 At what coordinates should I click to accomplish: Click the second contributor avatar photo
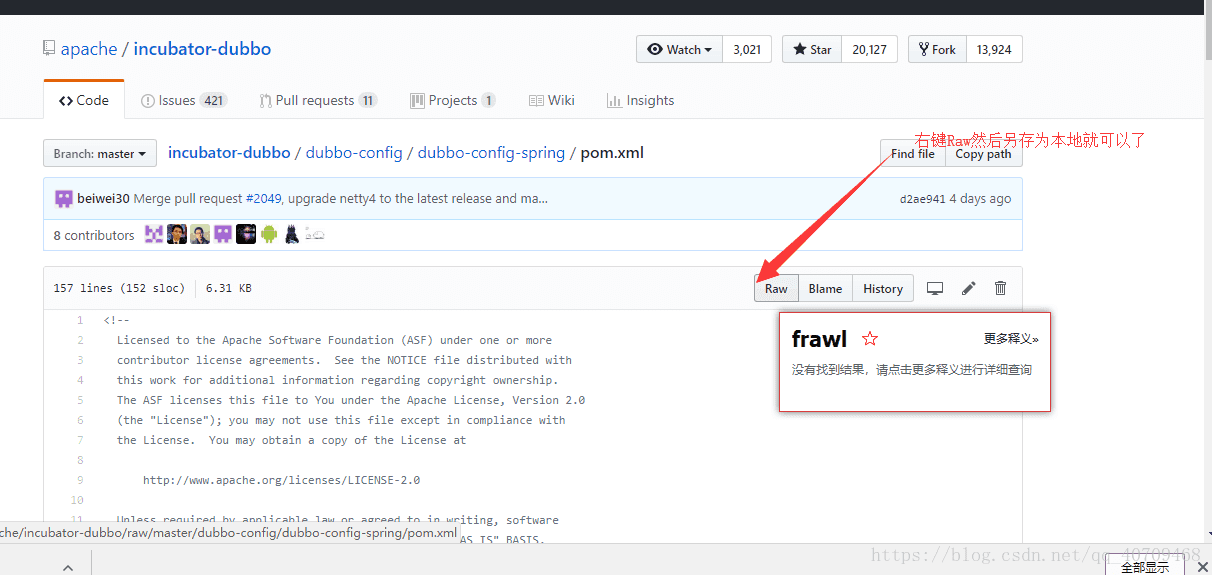[177, 234]
